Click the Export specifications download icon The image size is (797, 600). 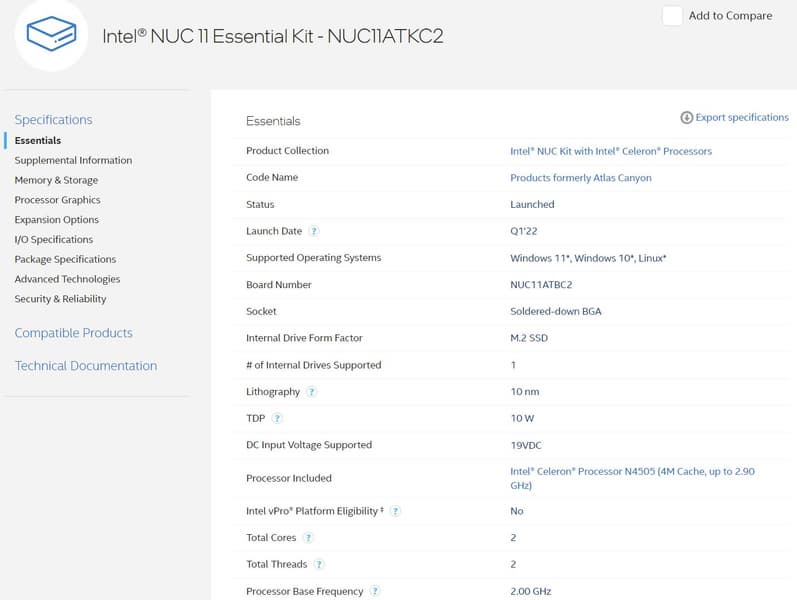tap(687, 118)
